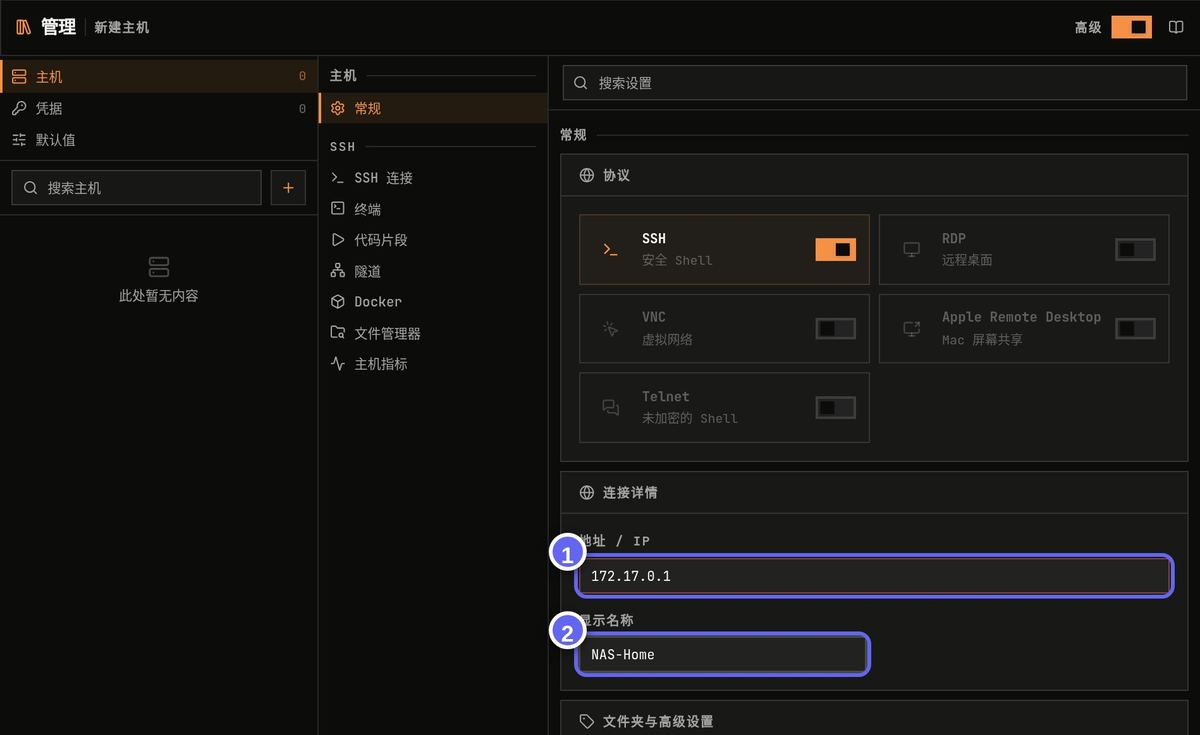
Task: Open the documentation book icon
Action: (x=1176, y=27)
